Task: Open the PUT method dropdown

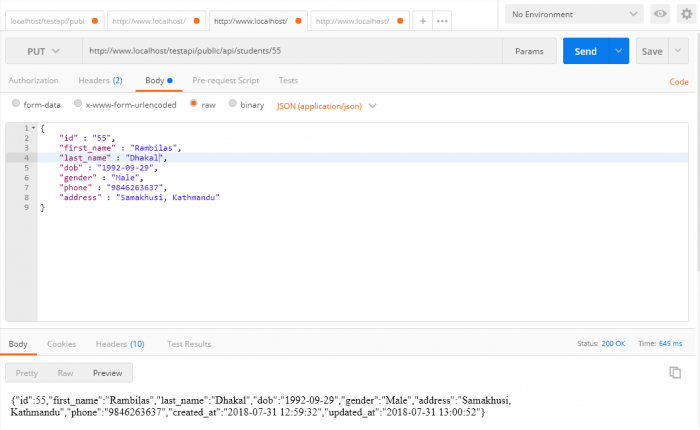Action: coord(44,51)
